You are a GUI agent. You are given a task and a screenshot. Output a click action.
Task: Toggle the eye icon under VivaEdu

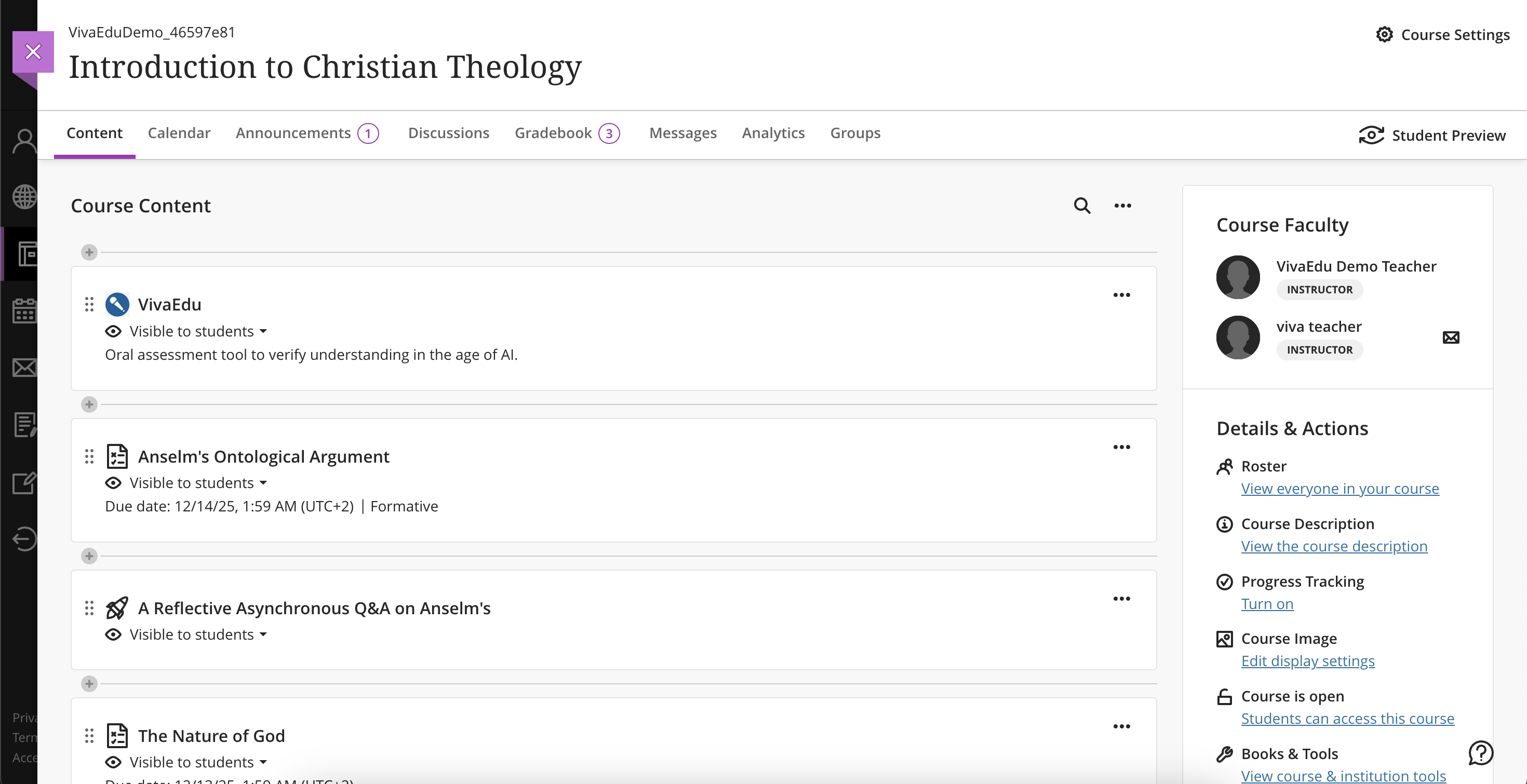click(x=113, y=331)
